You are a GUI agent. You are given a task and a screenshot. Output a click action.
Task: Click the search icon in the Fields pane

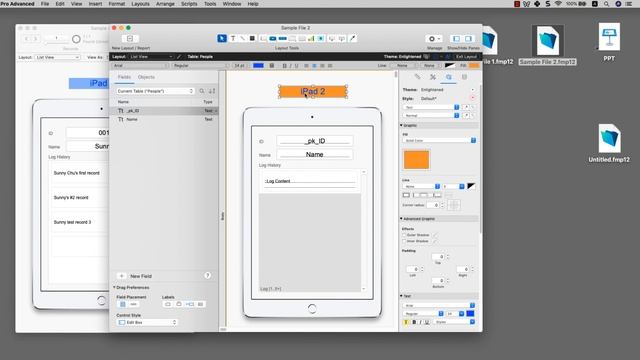202,91
